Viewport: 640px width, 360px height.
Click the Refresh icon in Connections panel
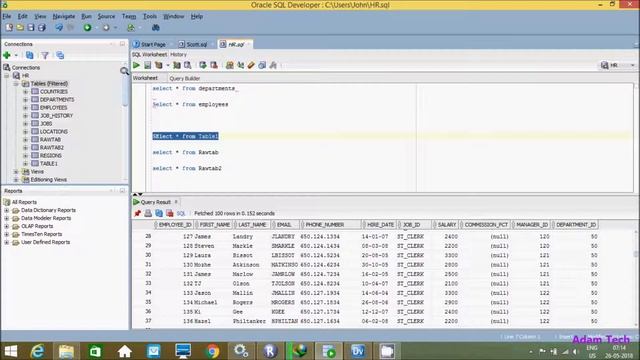(29, 55)
